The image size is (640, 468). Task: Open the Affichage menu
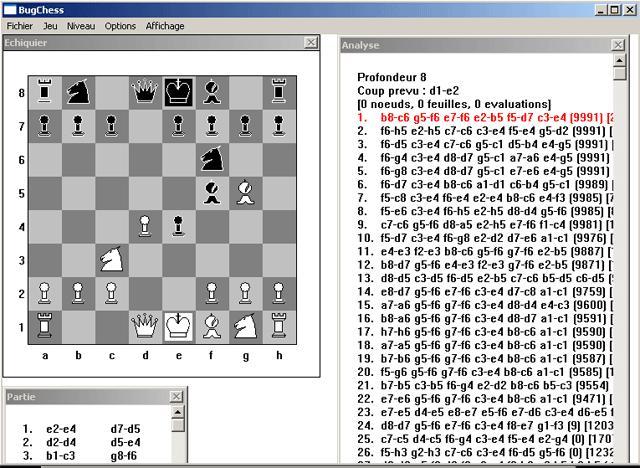coord(165,26)
